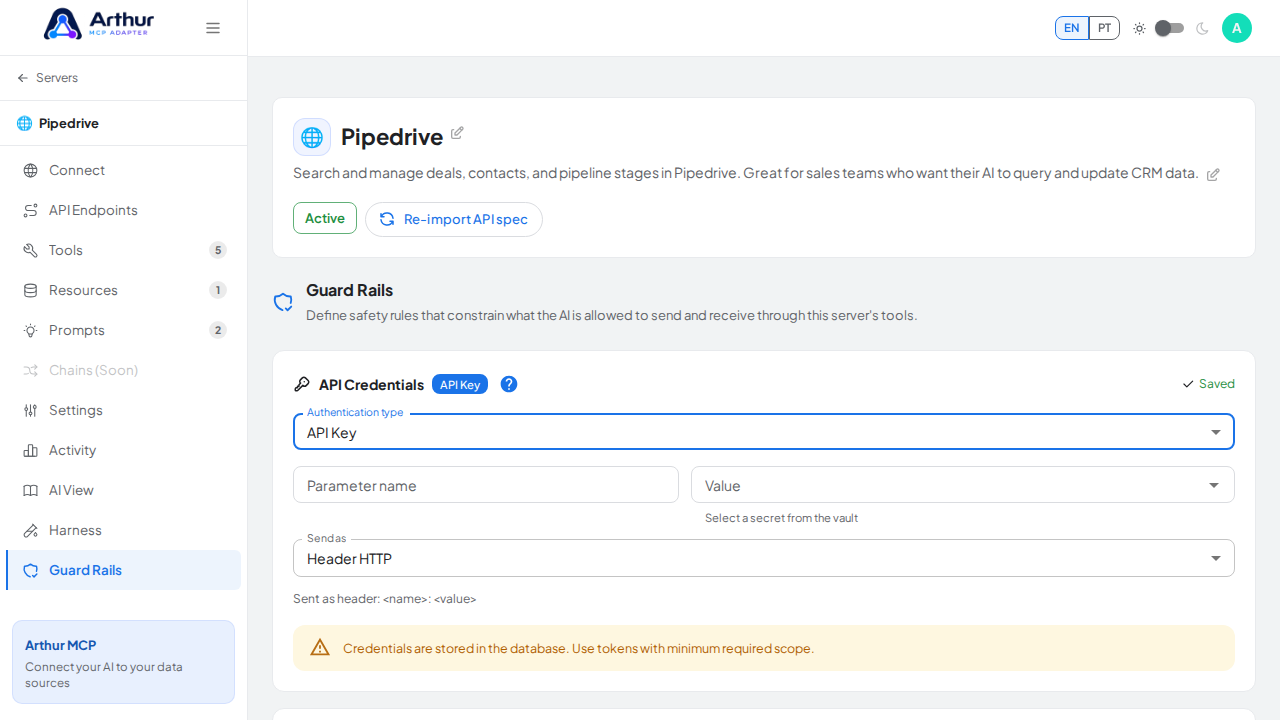Edit server name with pencil icon
Viewport: 1280px width, 720px height.
pyautogui.click(x=457, y=133)
